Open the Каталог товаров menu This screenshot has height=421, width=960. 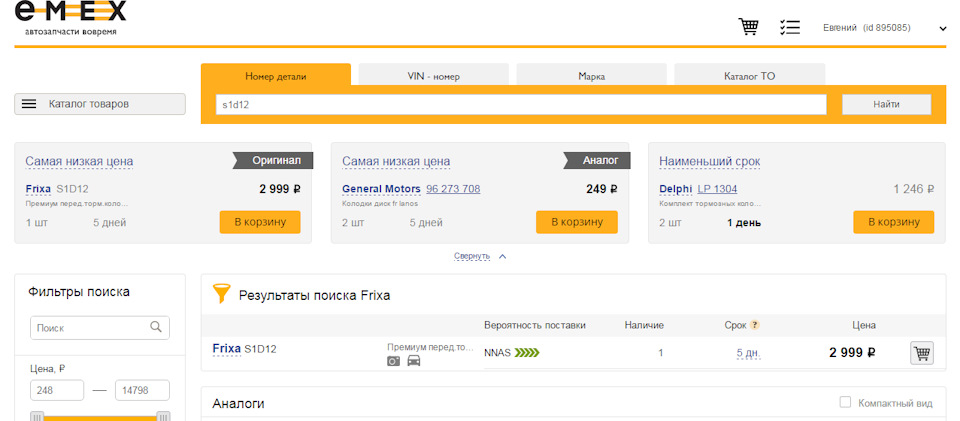(100, 104)
